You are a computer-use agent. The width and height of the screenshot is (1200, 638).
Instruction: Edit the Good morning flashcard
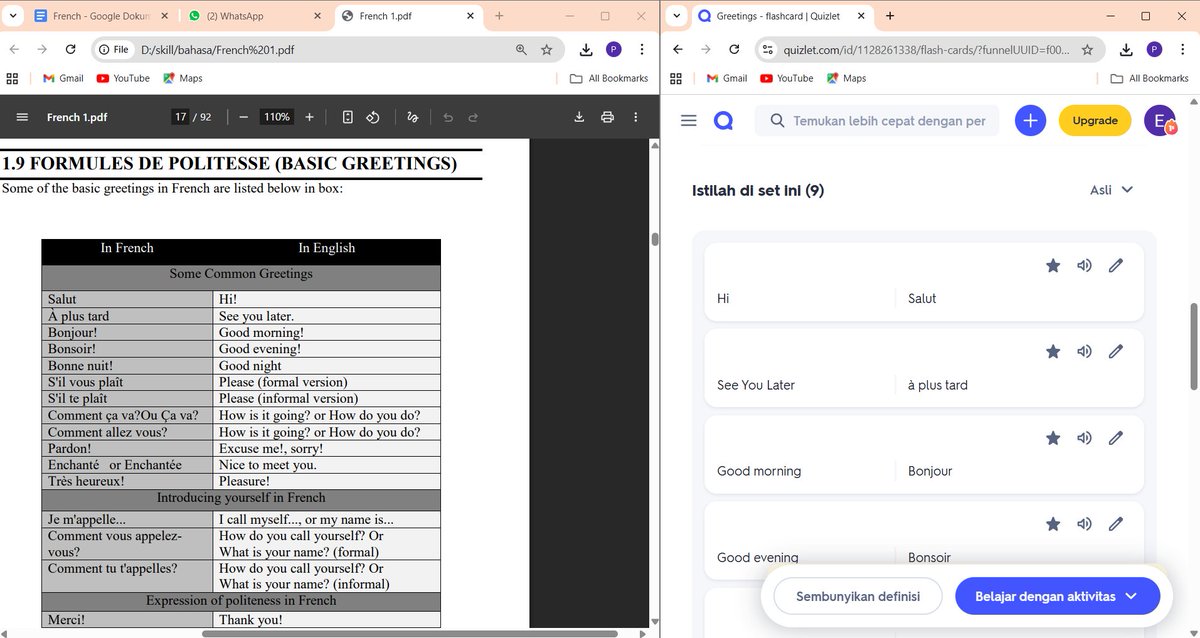coord(1116,437)
